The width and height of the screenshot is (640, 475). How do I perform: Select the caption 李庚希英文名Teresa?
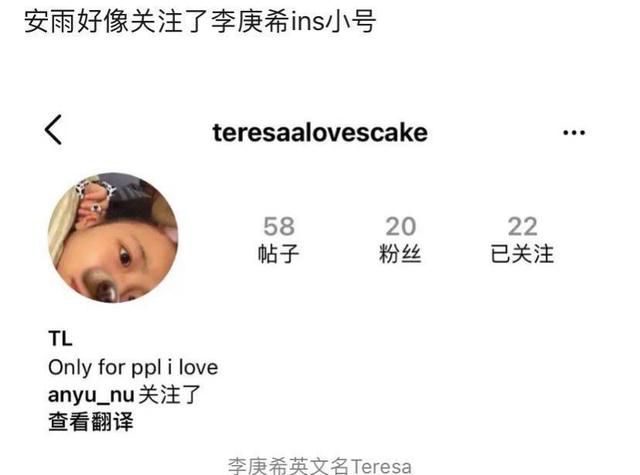click(320, 466)
